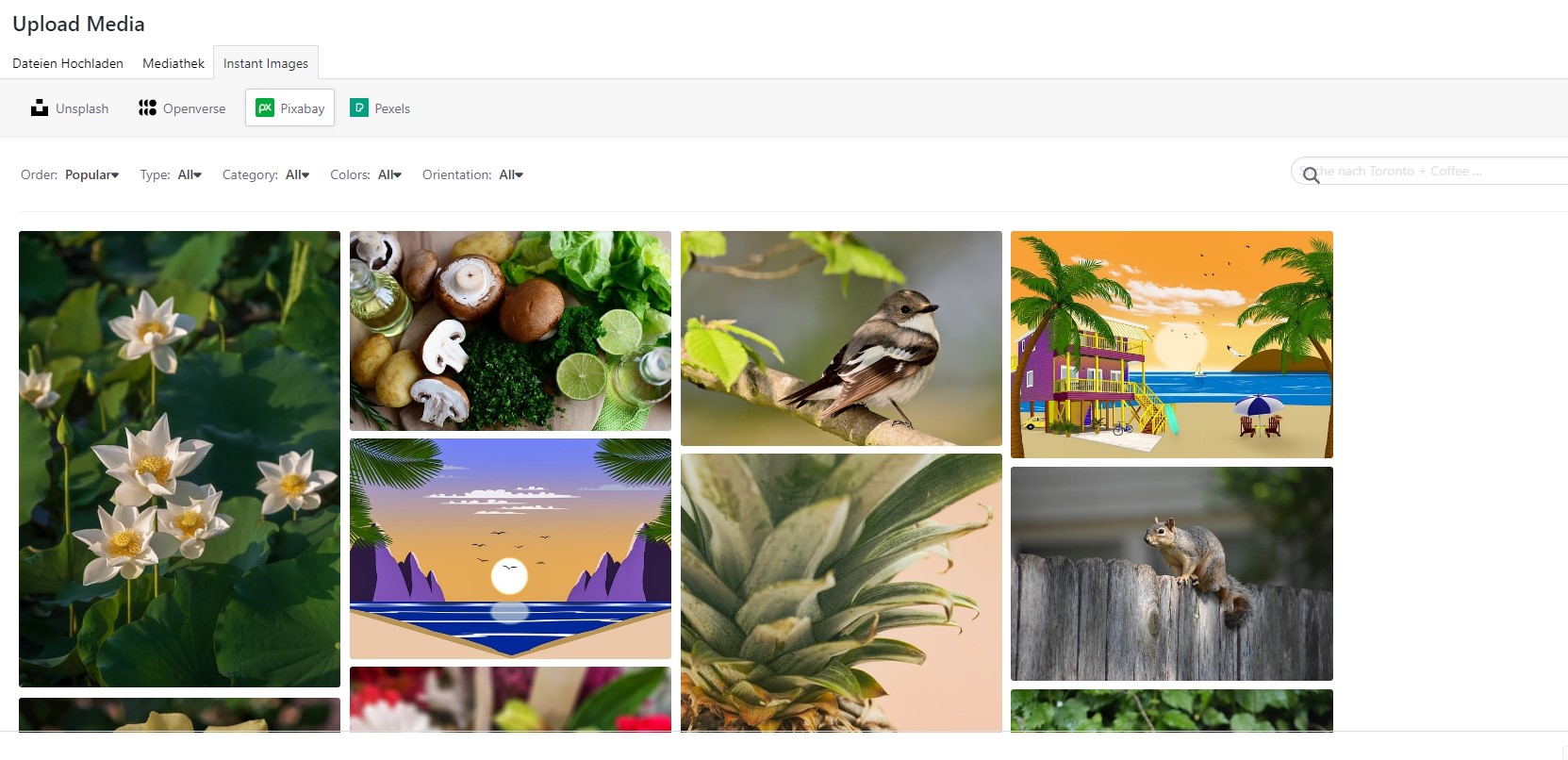
Task: Choose the mushrooms and vegetables photo
Action: coord(510,331)
